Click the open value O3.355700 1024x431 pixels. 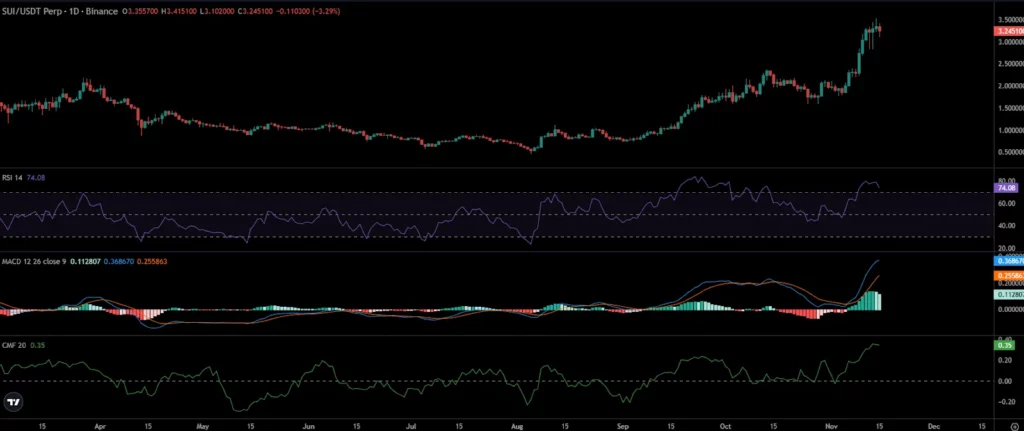point(142,12)
